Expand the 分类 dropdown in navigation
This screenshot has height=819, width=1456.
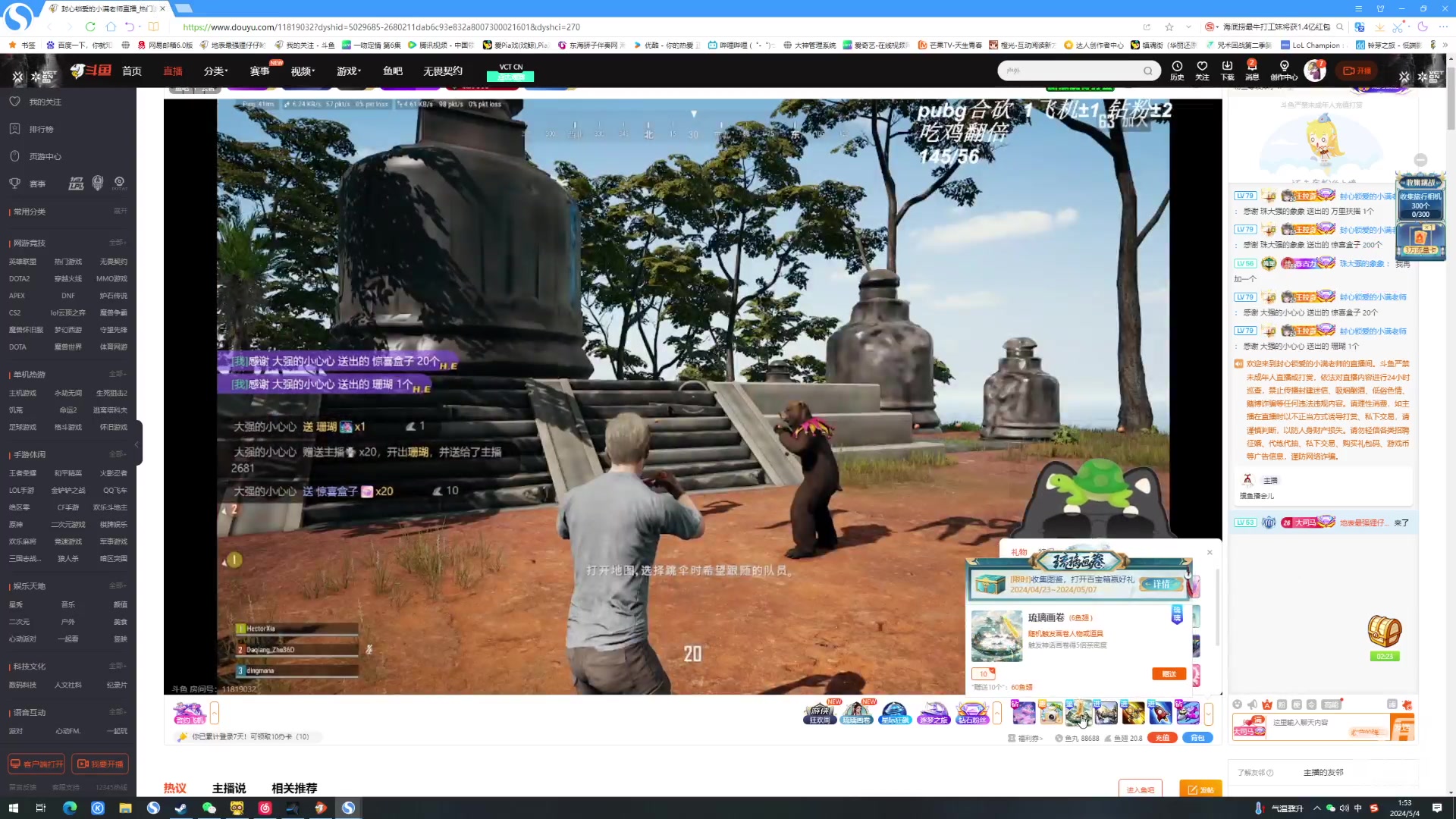(x=216, y=71)
